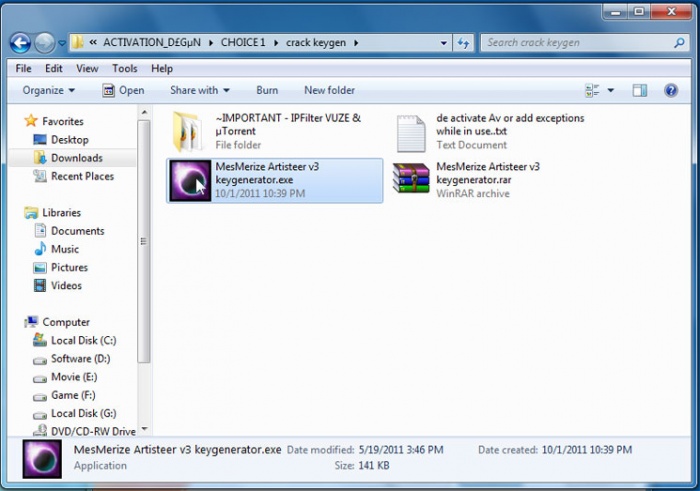Open the View menu
Screen dimensions: 700x491
(87, 68)
